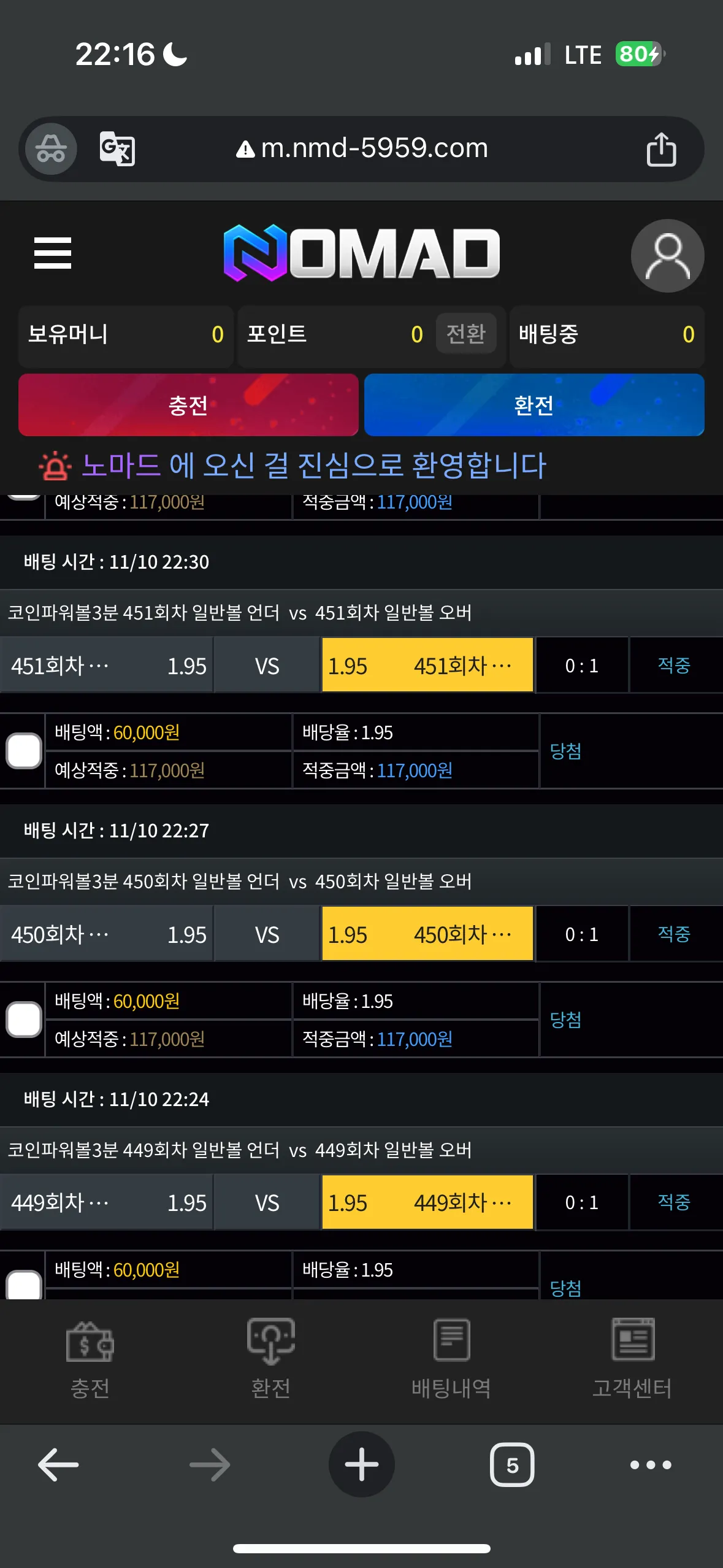
Task: Tap the share icon in address bar
Action: click(661, 149)
